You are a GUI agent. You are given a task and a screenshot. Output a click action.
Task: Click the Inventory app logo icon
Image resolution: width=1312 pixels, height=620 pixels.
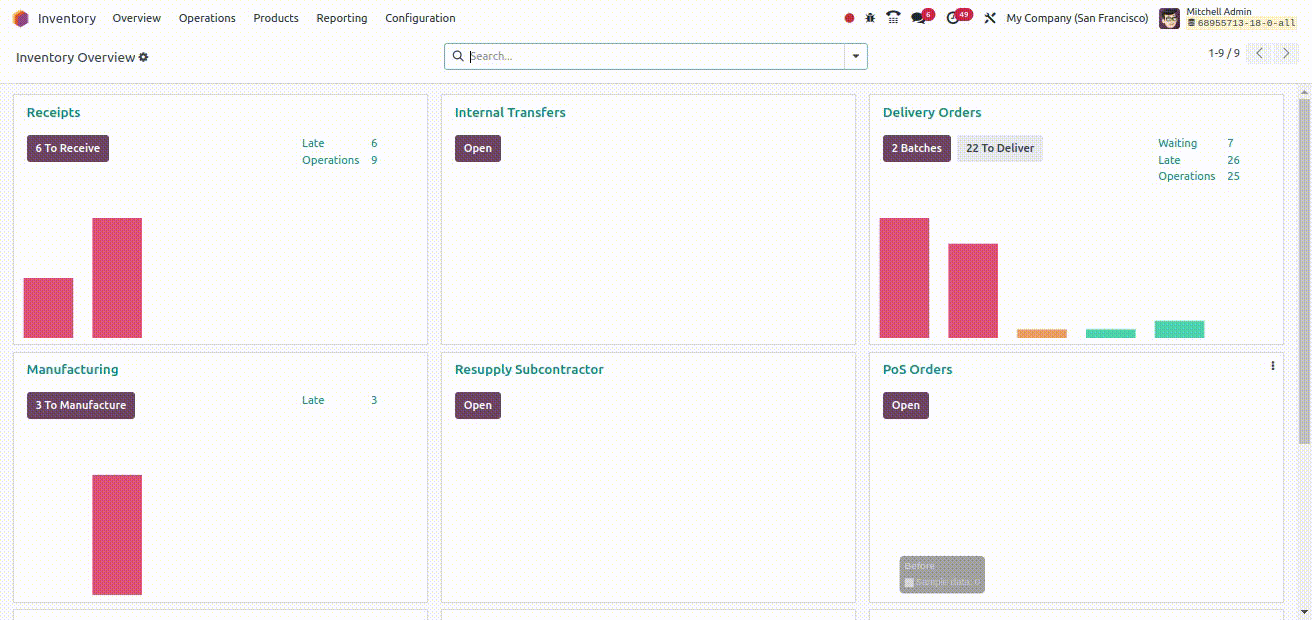(21, 18)
